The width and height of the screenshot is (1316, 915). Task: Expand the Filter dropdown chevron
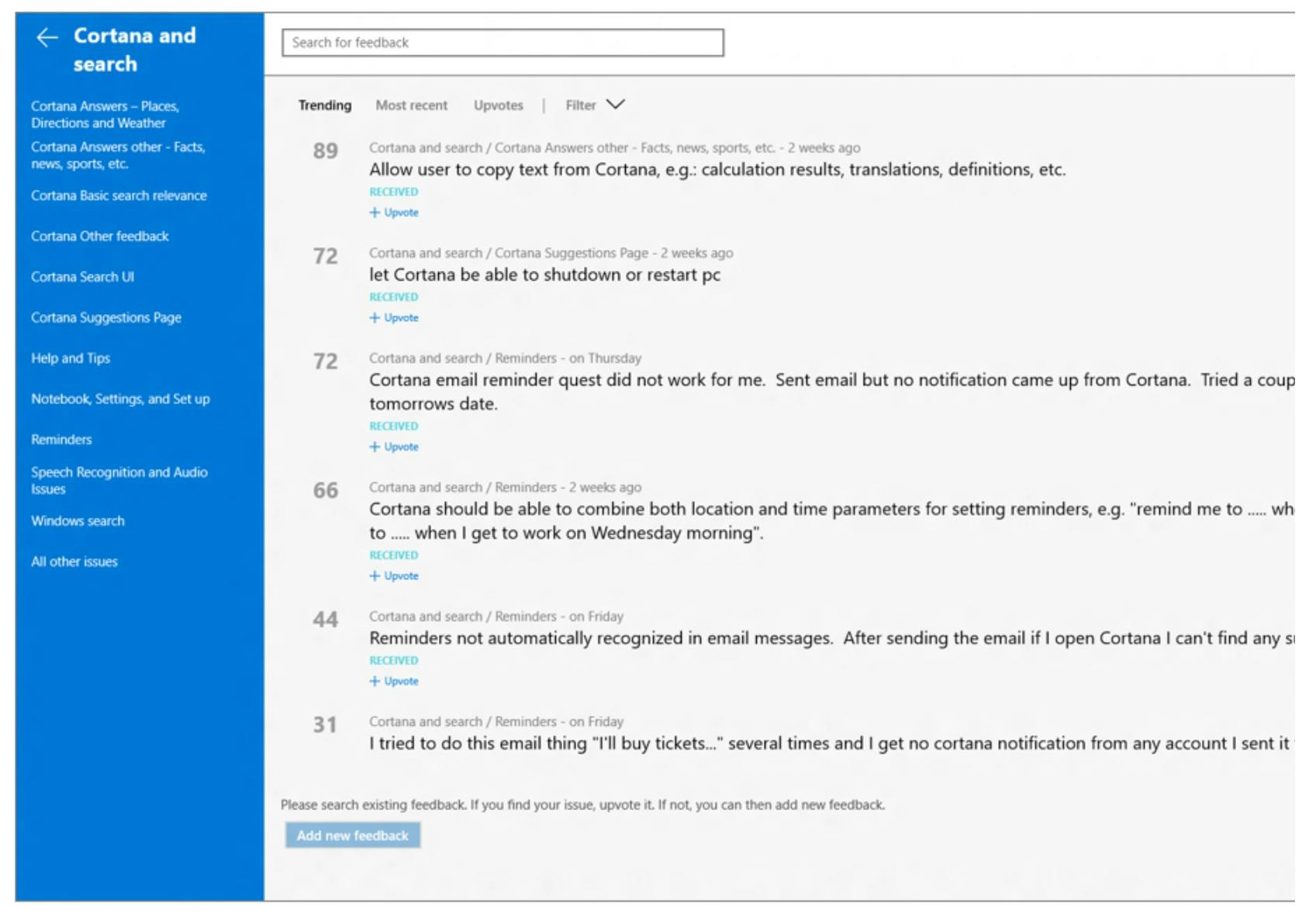[x=615, y=105]
